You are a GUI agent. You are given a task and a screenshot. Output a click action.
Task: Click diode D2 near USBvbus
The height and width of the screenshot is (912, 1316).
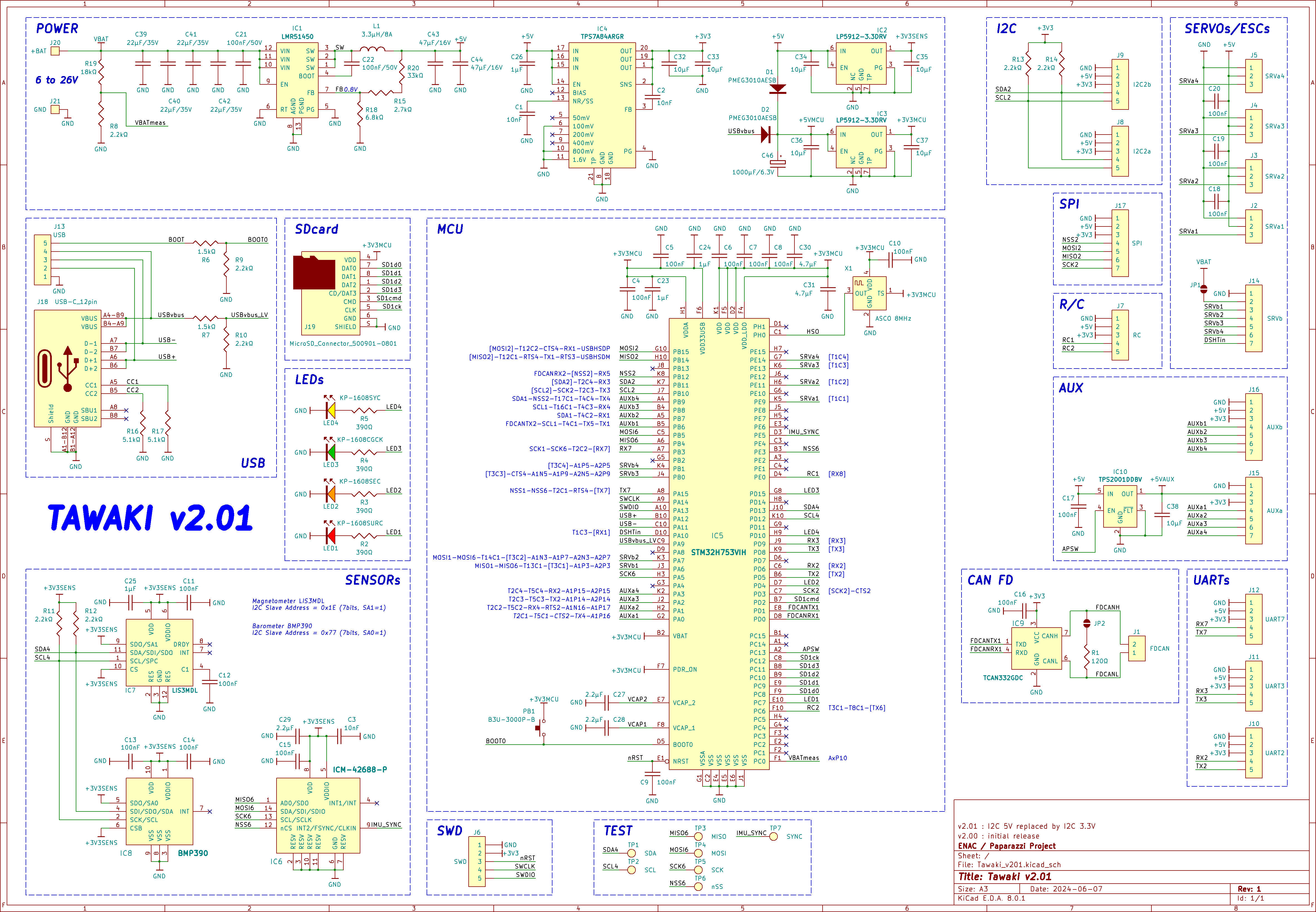(x=766, y=135)
